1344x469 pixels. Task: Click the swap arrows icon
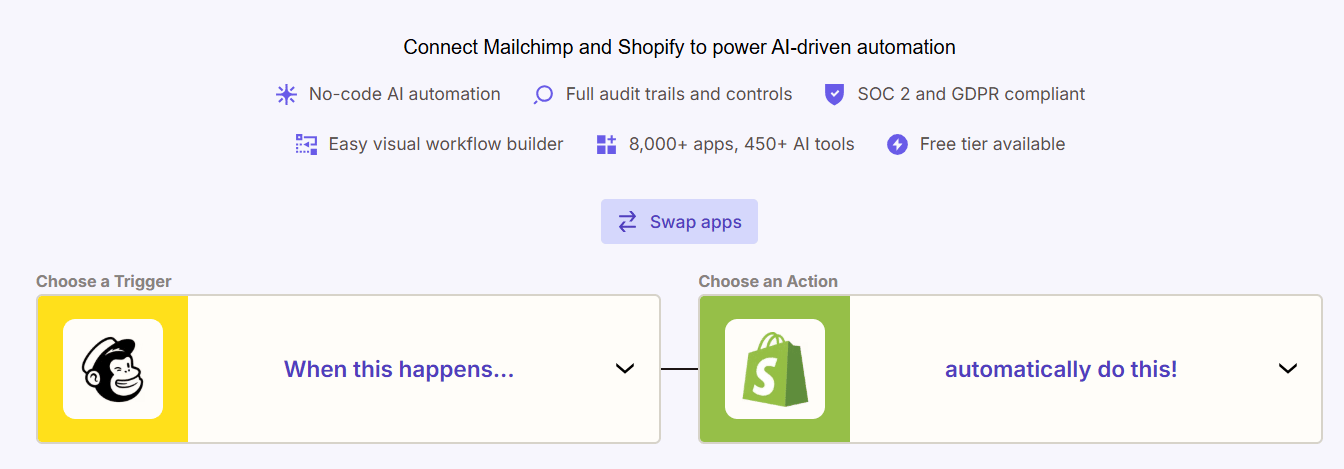[627, 222]
